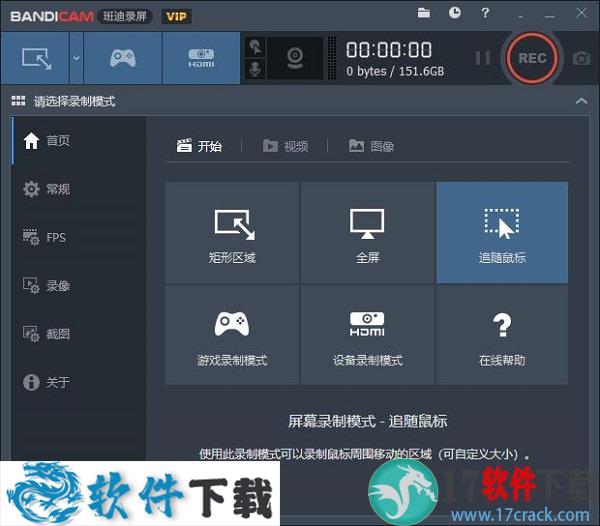
Task: Select screen recording mode in top toolbar
Action: coord(36,58)
